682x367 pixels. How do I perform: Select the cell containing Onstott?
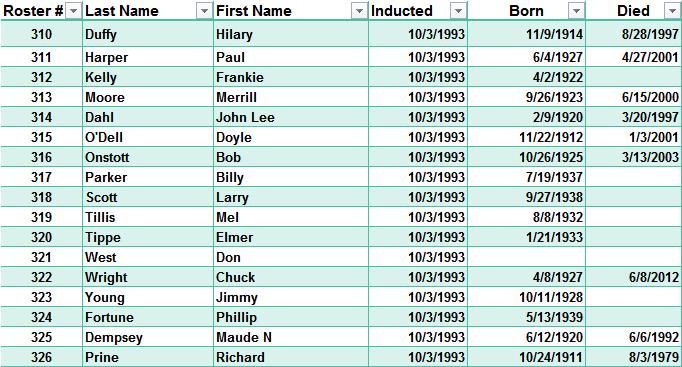click(147, 157)
